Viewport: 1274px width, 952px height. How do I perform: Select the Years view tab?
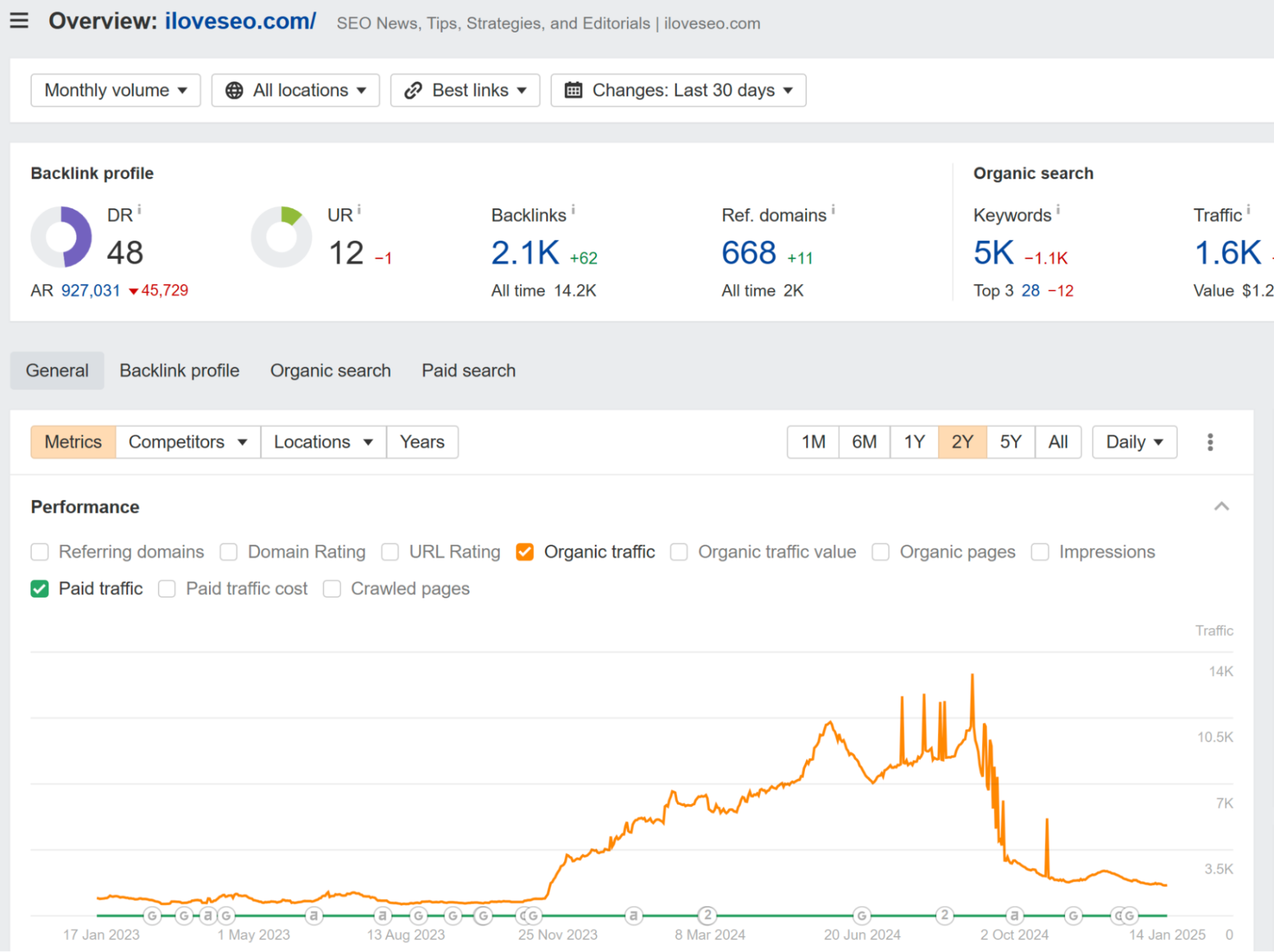coord(422,442)
